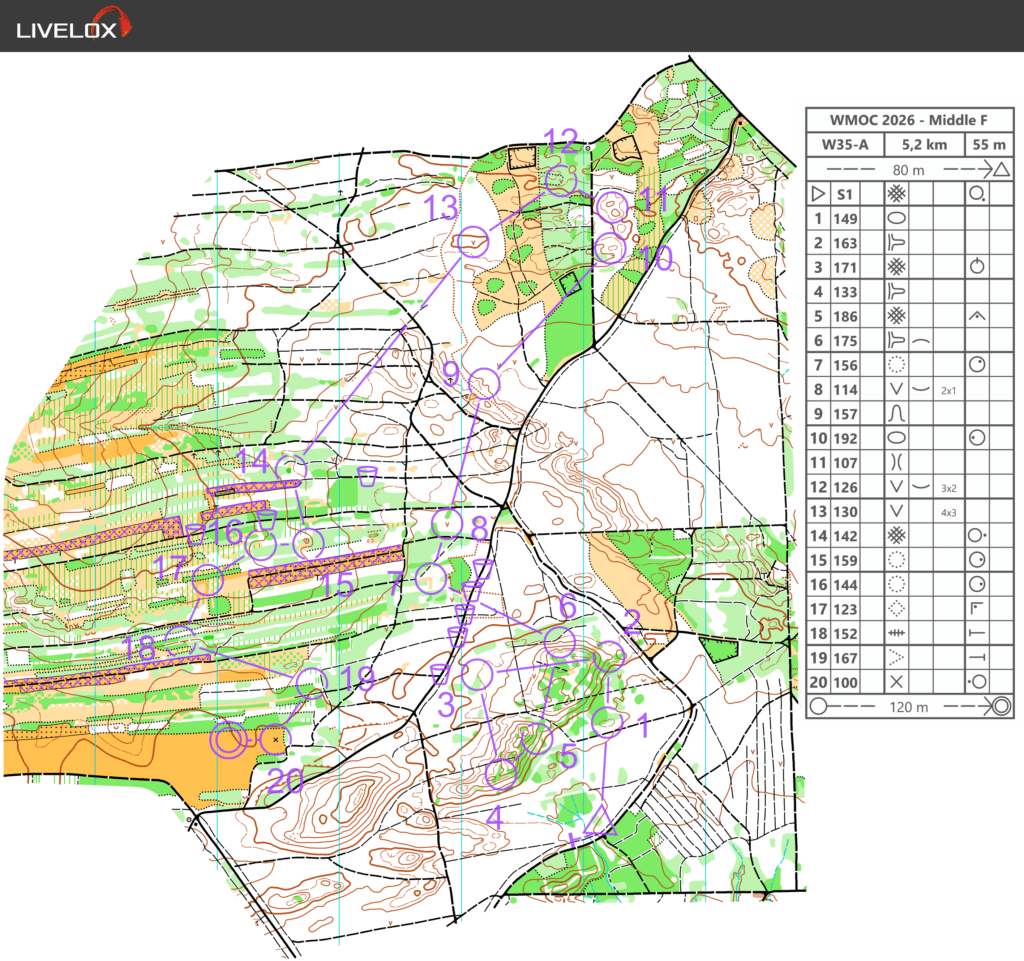The height and width of the screenshot is (961, 1024).
Task: Click the 'S1' start cell
Action: pos(845,195)
